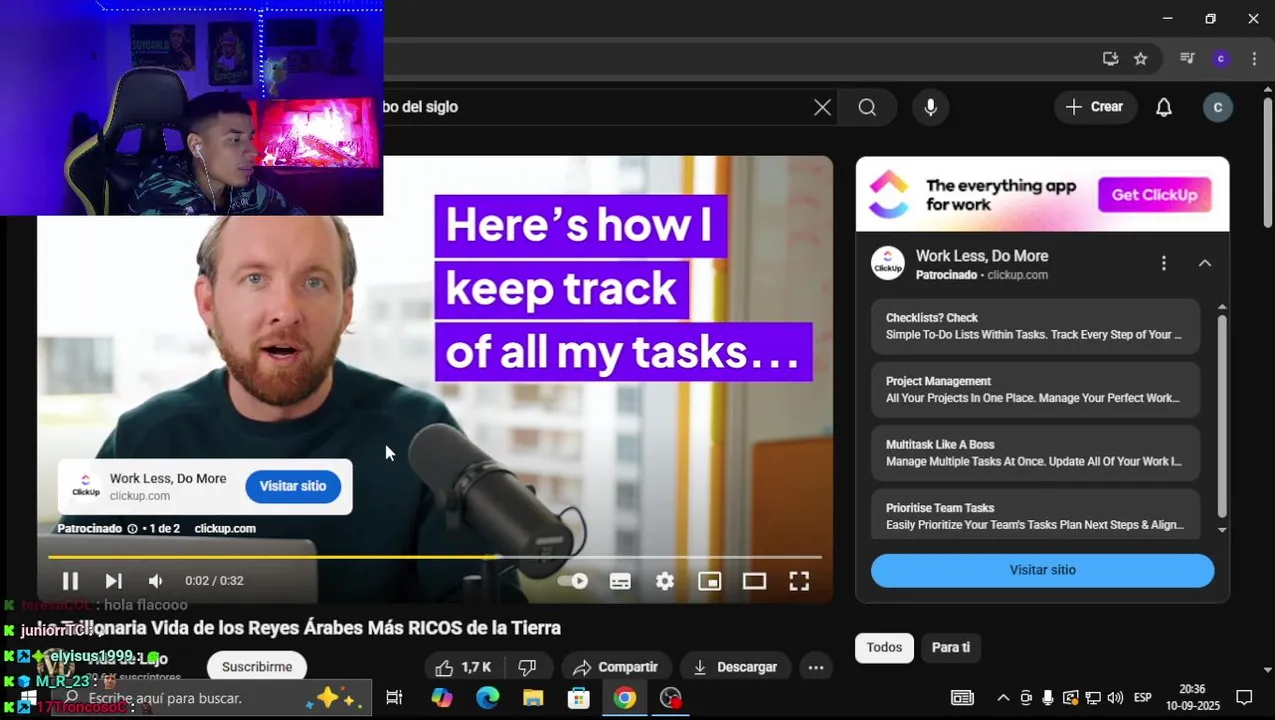Pause the video with the pause icon

point(70,581)
